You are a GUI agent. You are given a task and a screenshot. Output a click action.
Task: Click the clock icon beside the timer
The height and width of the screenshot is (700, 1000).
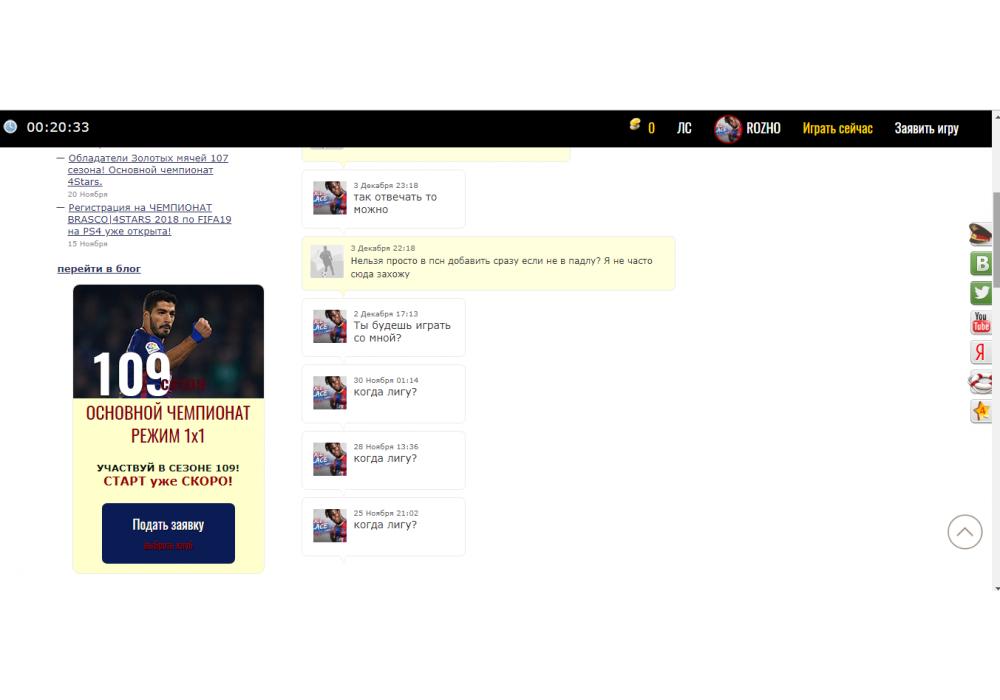tap(10, 127)
